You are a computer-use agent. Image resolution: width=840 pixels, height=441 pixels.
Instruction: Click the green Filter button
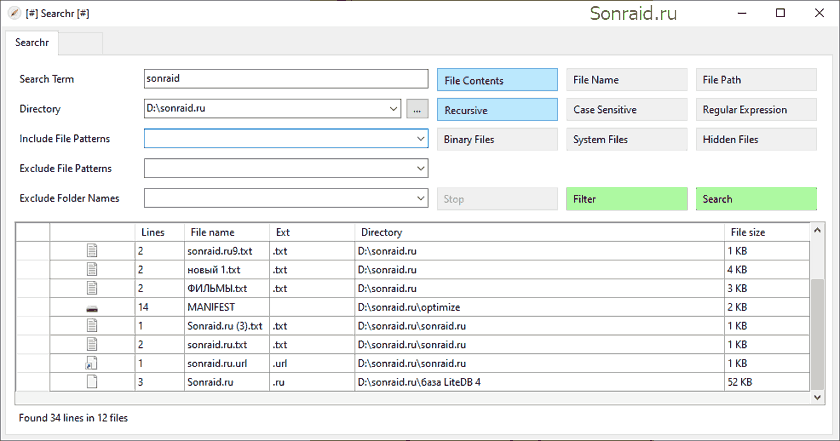[627, 199]
